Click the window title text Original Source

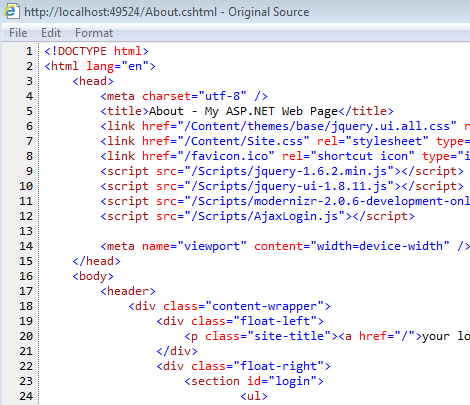269,12
